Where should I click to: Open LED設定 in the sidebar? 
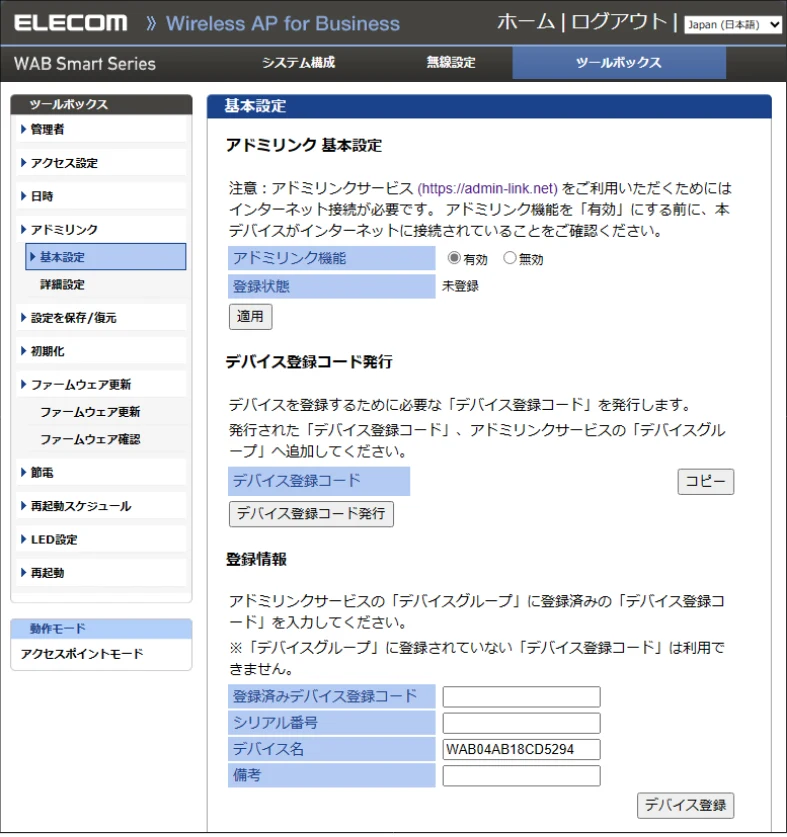point(101,539)
